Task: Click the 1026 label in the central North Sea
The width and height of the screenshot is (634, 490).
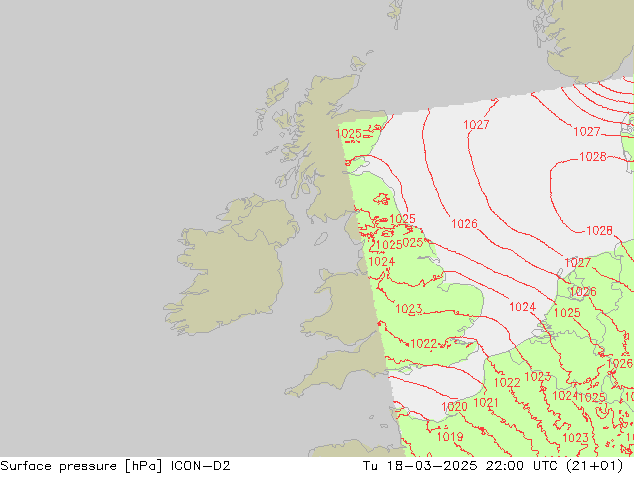Action: 464,224
